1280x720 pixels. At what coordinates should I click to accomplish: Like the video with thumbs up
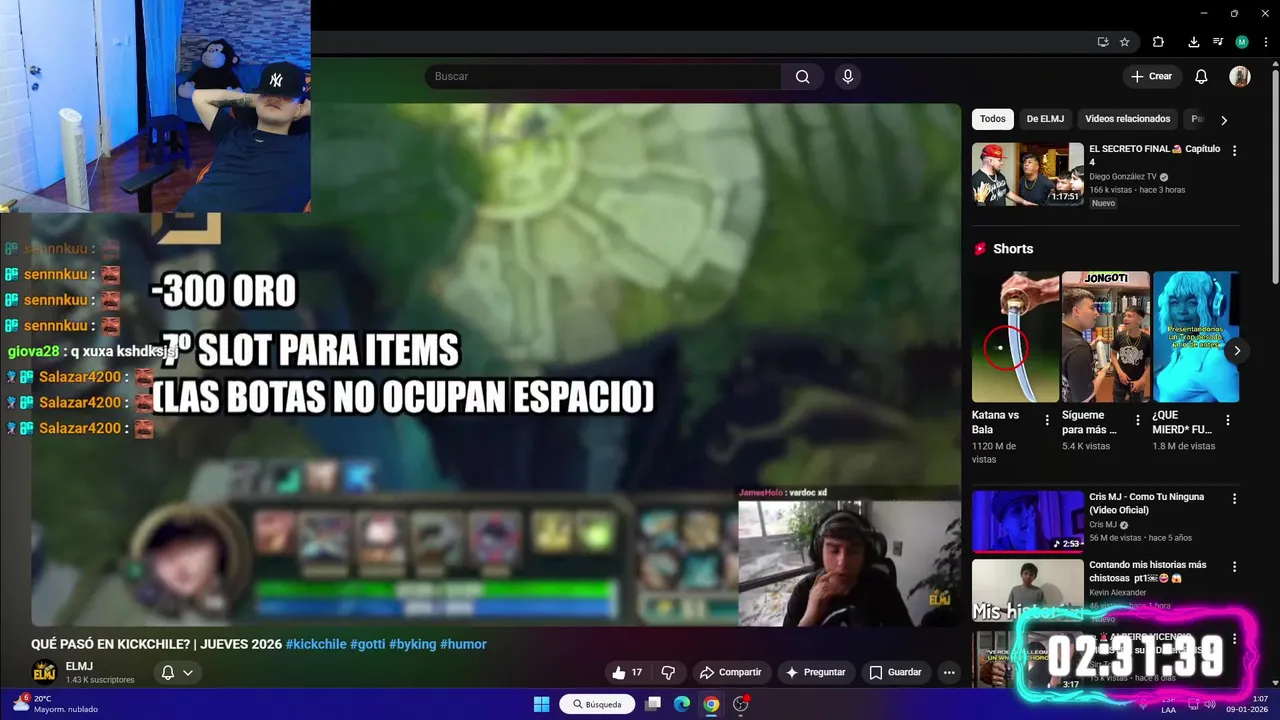click(x=627, y=672)
